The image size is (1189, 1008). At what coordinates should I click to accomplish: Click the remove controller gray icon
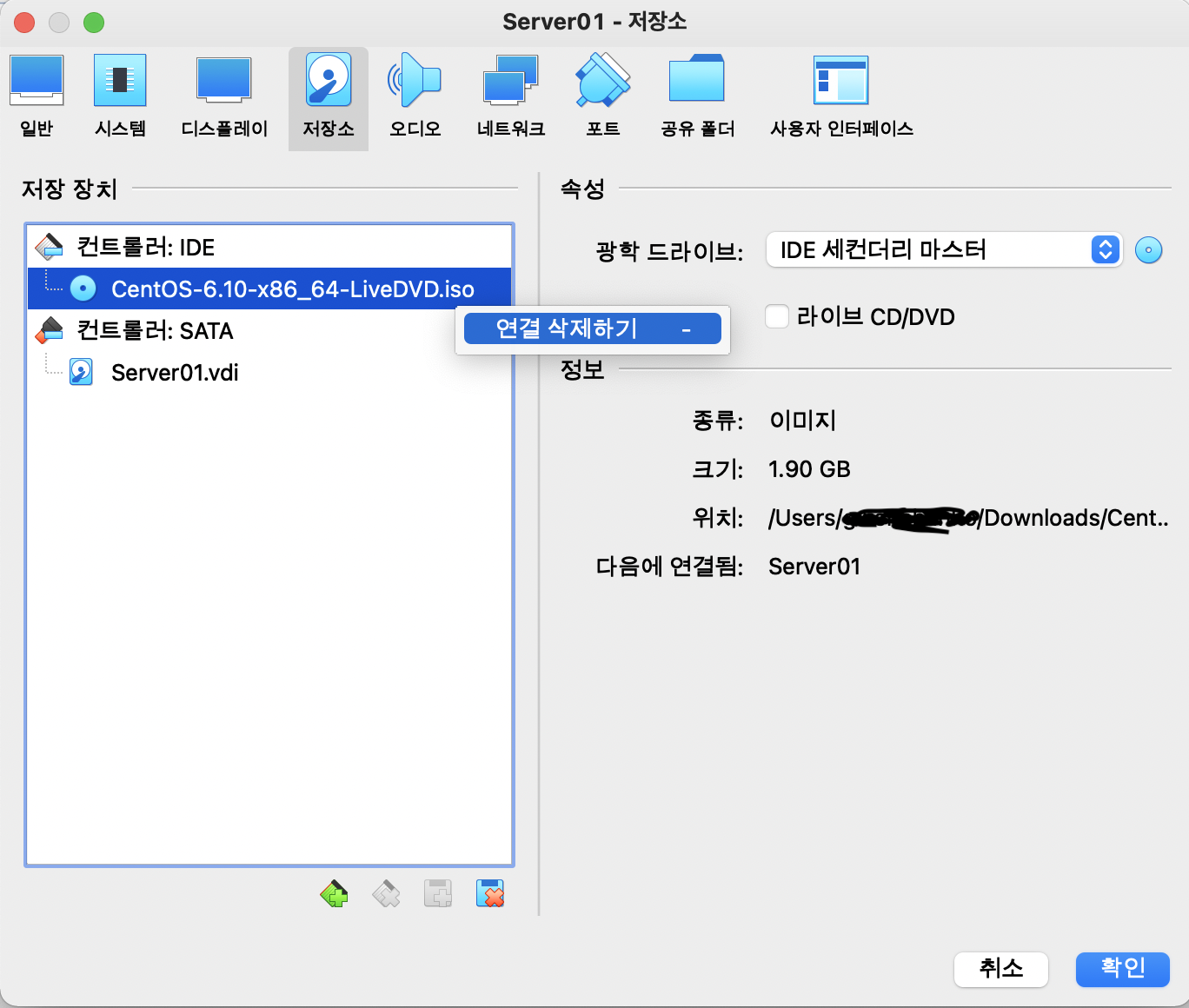(x=386, y=893)
